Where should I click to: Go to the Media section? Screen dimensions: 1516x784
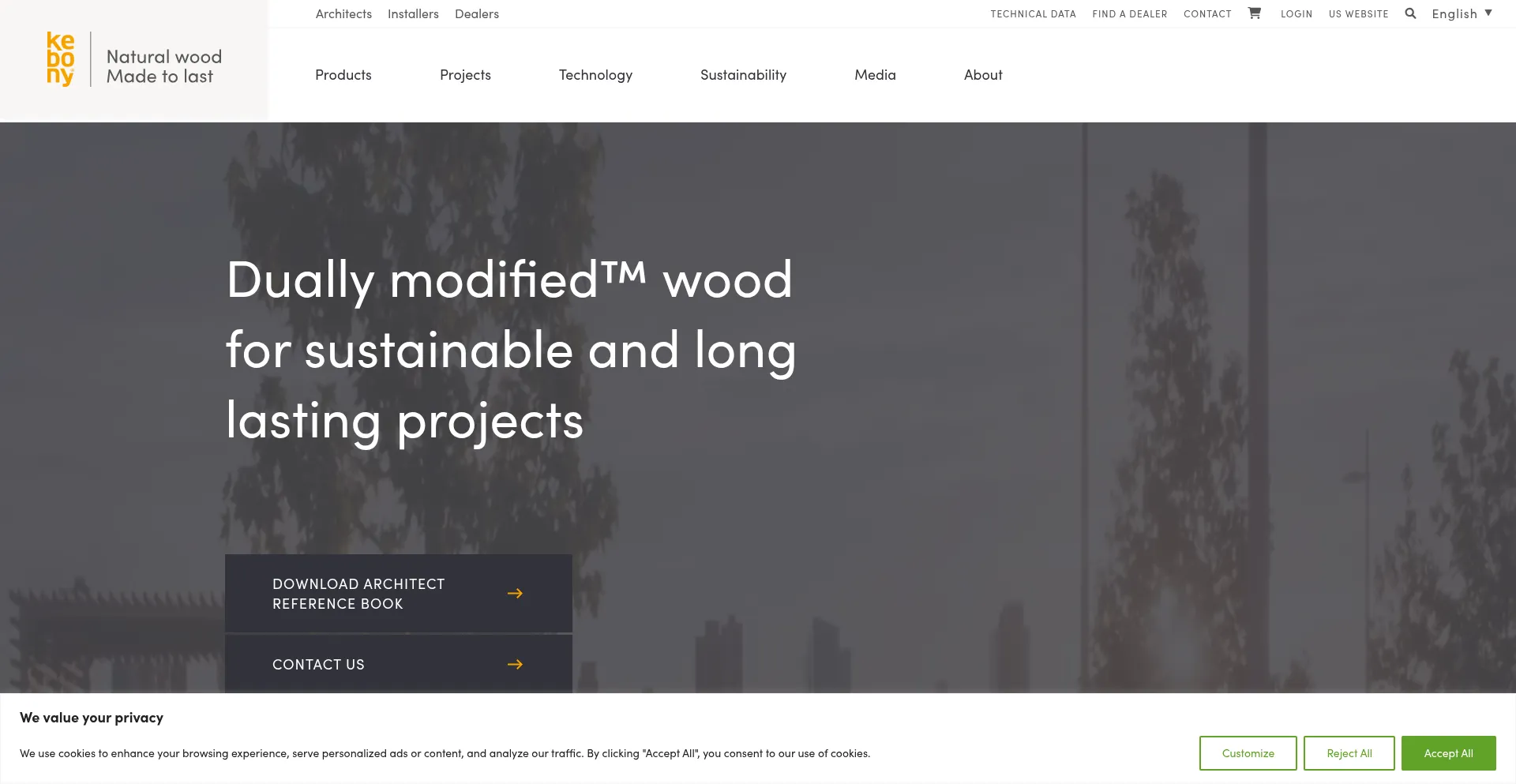pyautogui.click(x=875, y=75)
